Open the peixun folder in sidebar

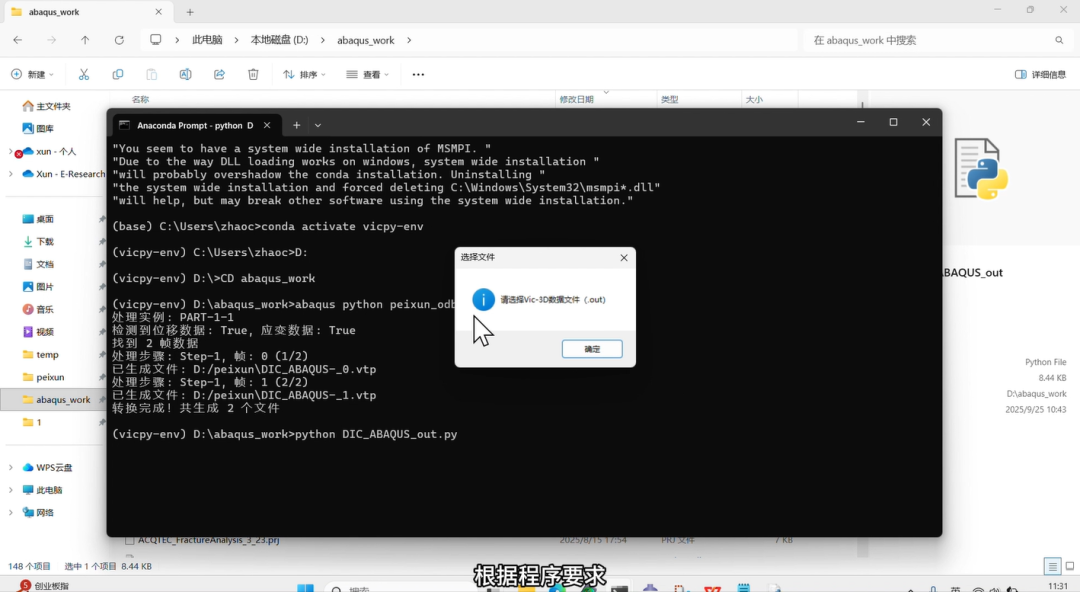point(50,377)
